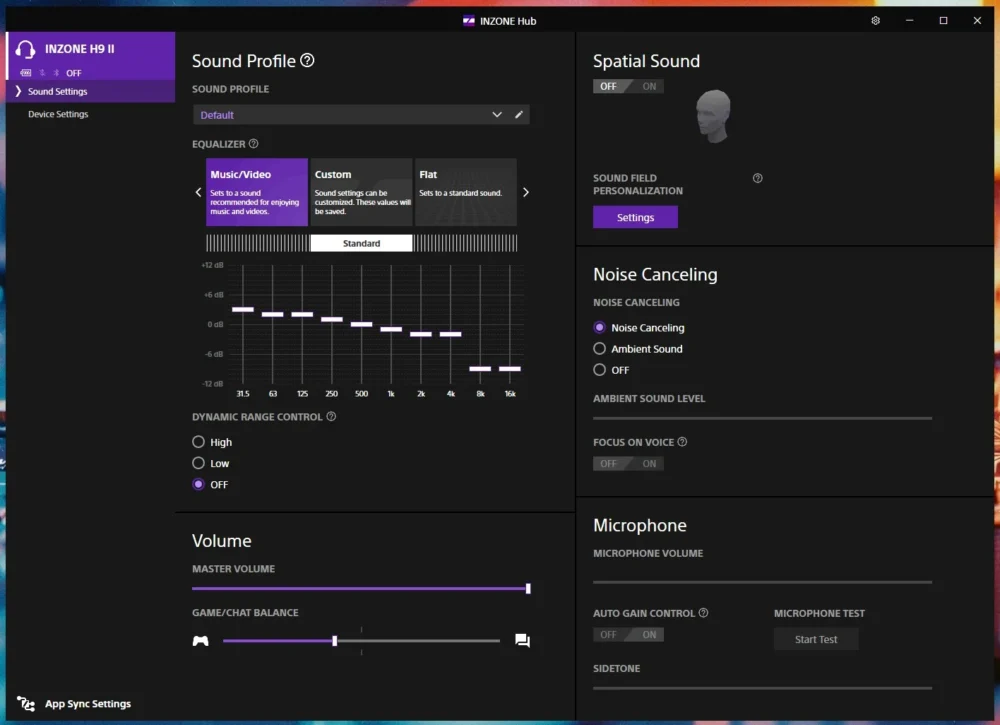Open App Sync Settings link
This screenshot has width=1000, height=725.
(x=88, y=703)
